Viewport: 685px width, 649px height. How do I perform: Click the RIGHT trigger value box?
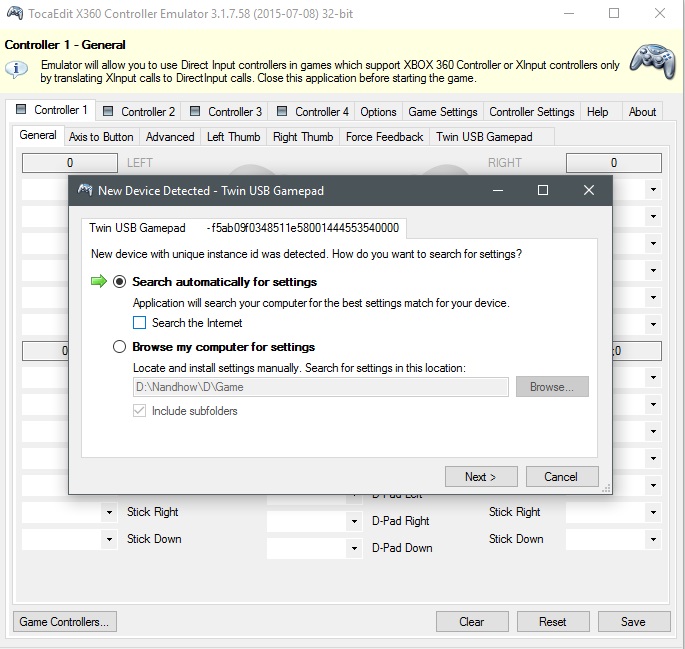point(614,163)
